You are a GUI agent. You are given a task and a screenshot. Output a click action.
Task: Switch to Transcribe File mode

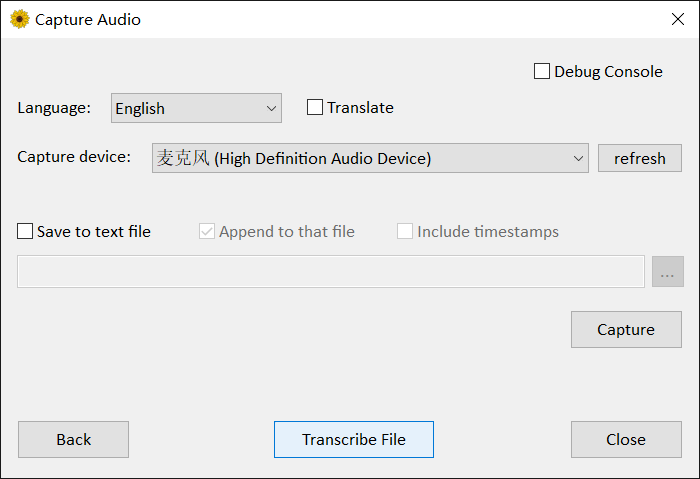click(x=354, y=439)
